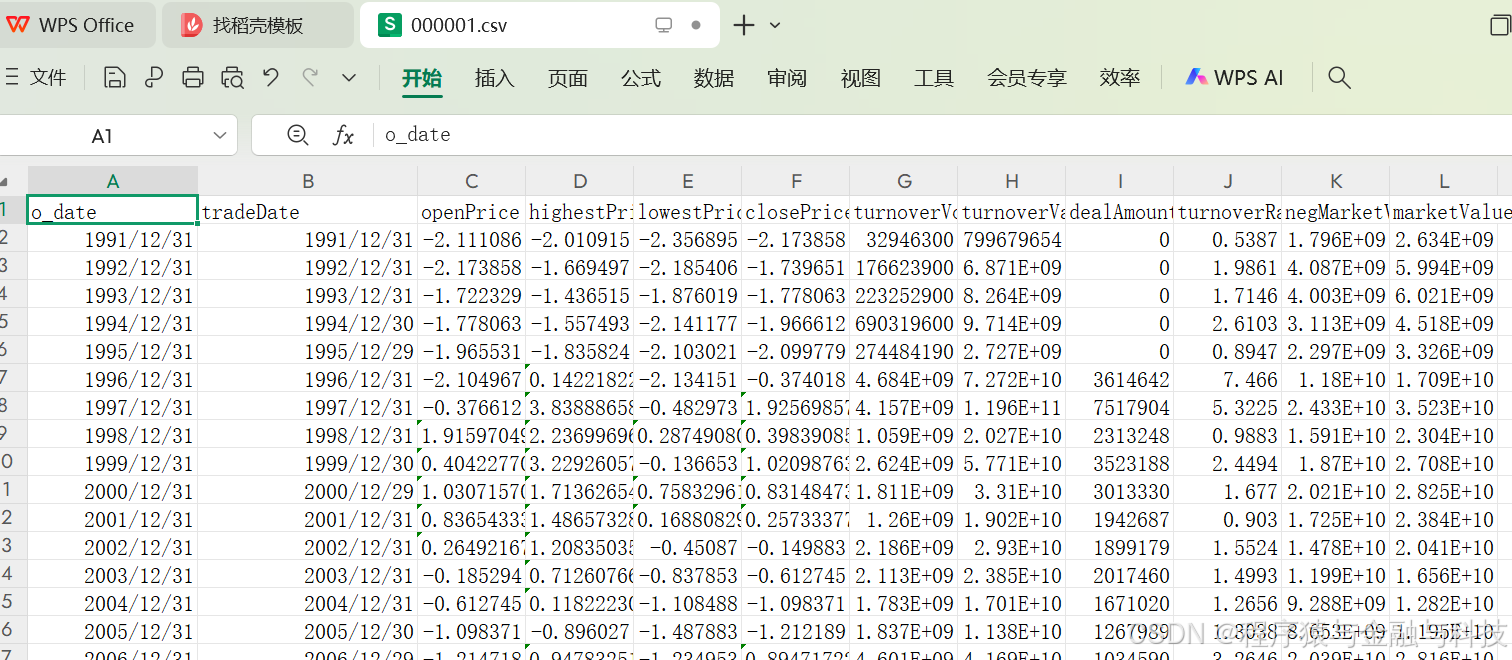Expand the quick access toolbar dropdown
This screenshot has height=660, width=1512.
[x=349, y=77]
